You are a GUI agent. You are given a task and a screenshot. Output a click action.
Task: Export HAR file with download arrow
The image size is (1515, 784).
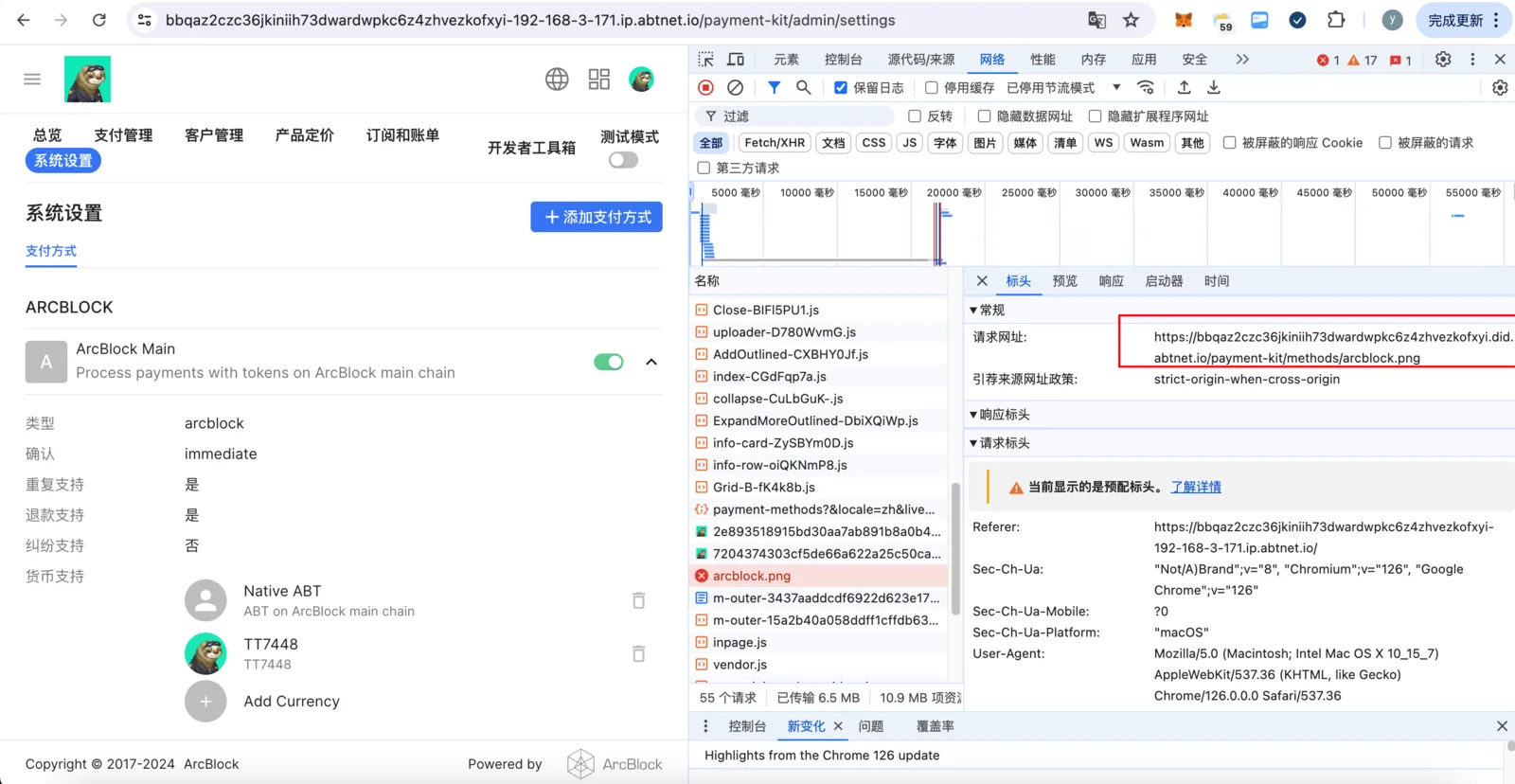click(x=1214, y=88)
